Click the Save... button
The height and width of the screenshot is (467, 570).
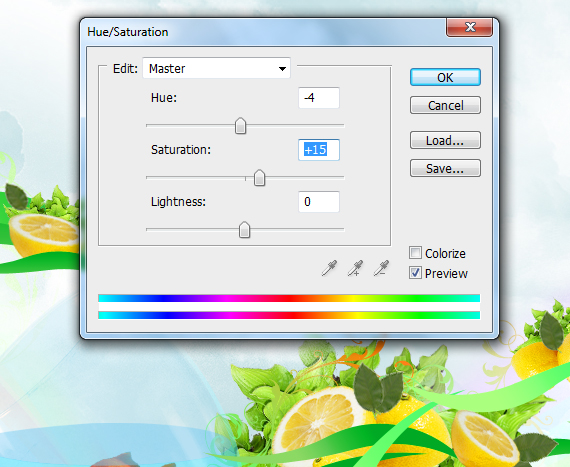(445, 168)
